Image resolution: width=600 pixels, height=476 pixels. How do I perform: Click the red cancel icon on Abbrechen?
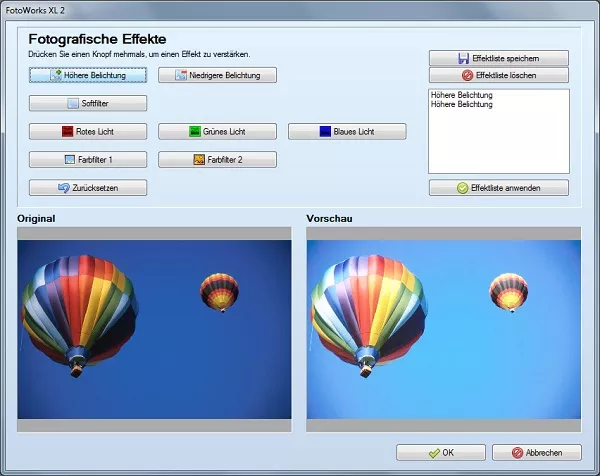pos(517,453)
